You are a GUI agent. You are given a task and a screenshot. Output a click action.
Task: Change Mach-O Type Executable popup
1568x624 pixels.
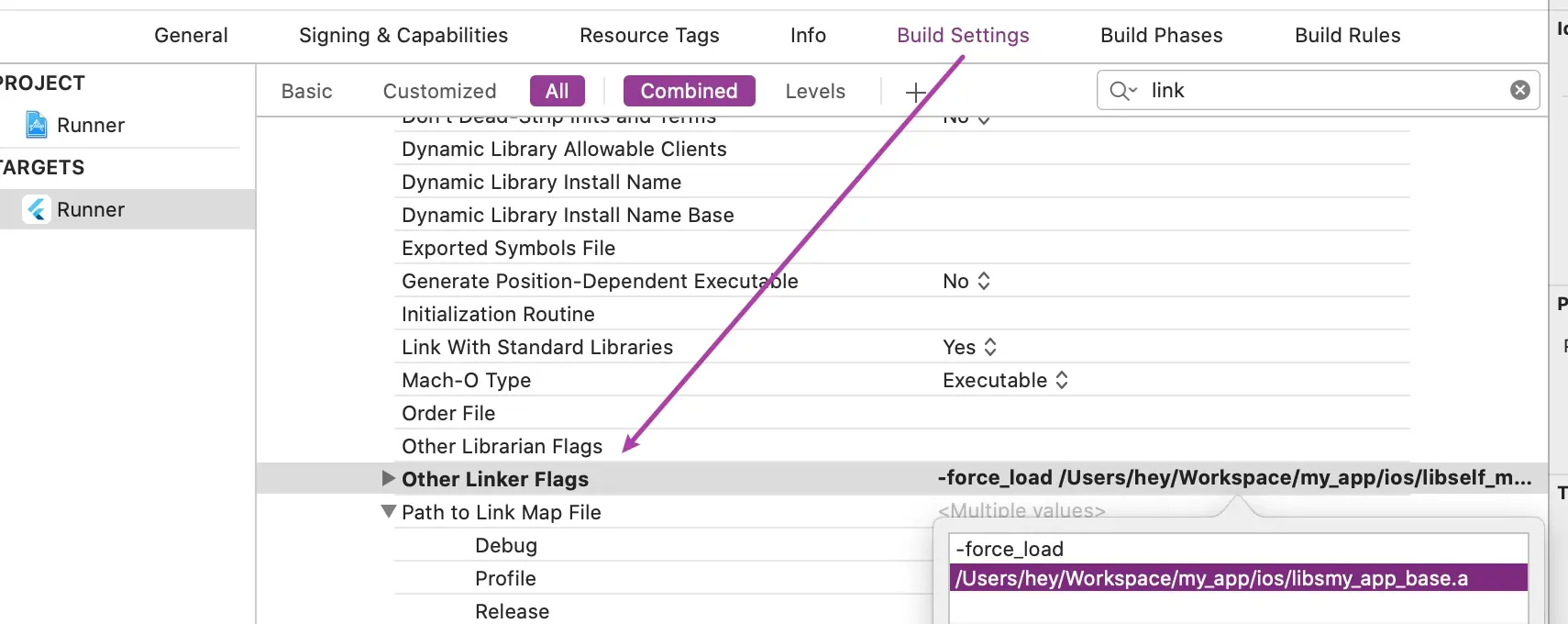pos(1005,380)
